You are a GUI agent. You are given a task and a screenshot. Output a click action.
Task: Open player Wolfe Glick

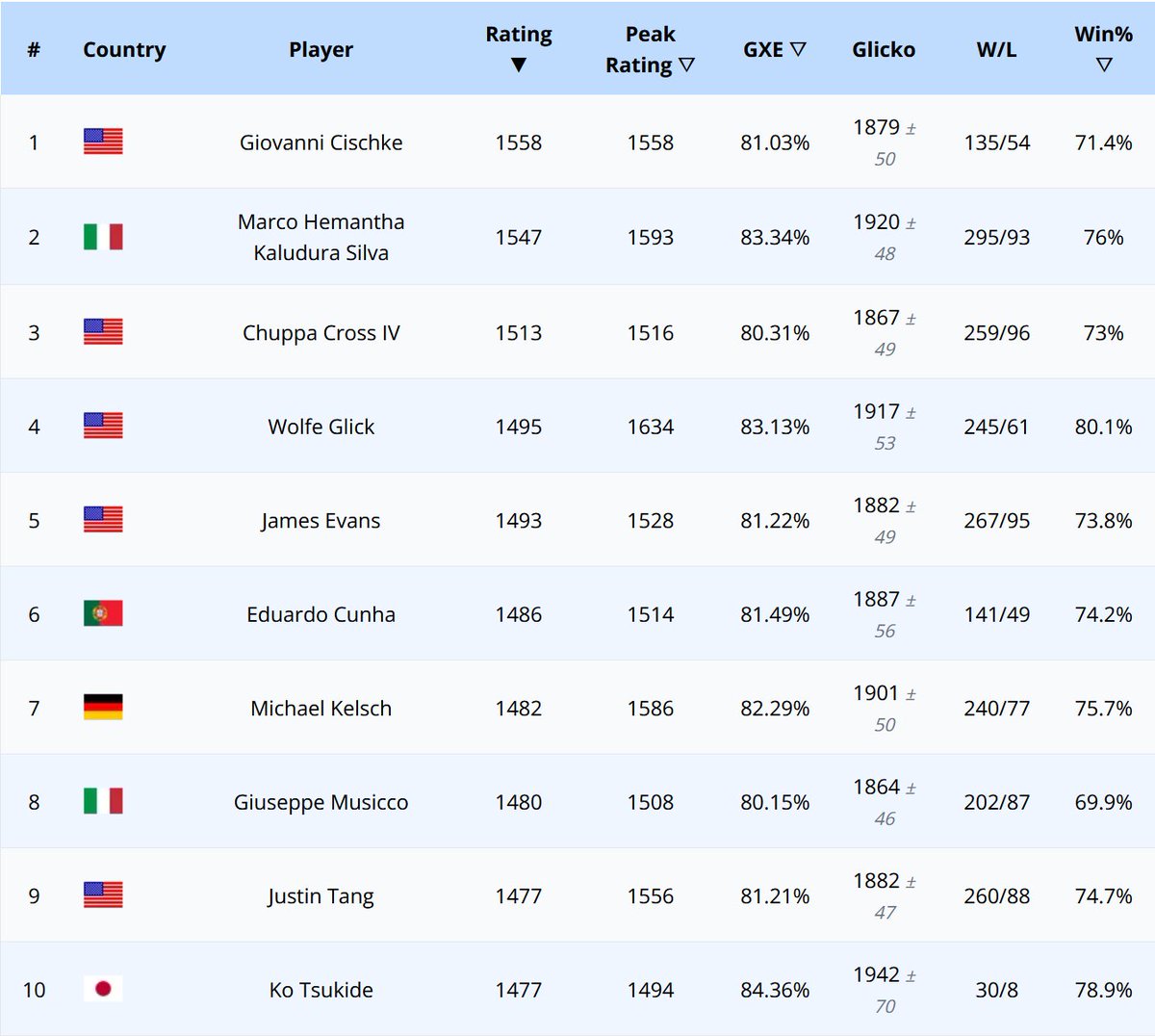[x=321, y=427]
